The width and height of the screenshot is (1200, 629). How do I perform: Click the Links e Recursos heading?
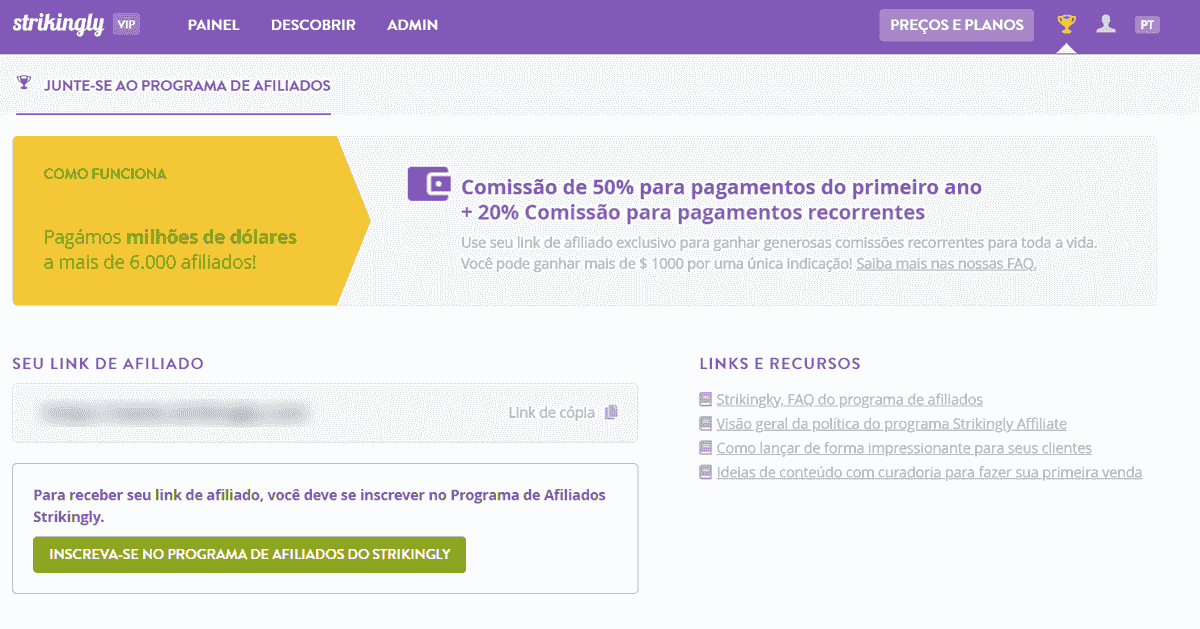(780, 363)
